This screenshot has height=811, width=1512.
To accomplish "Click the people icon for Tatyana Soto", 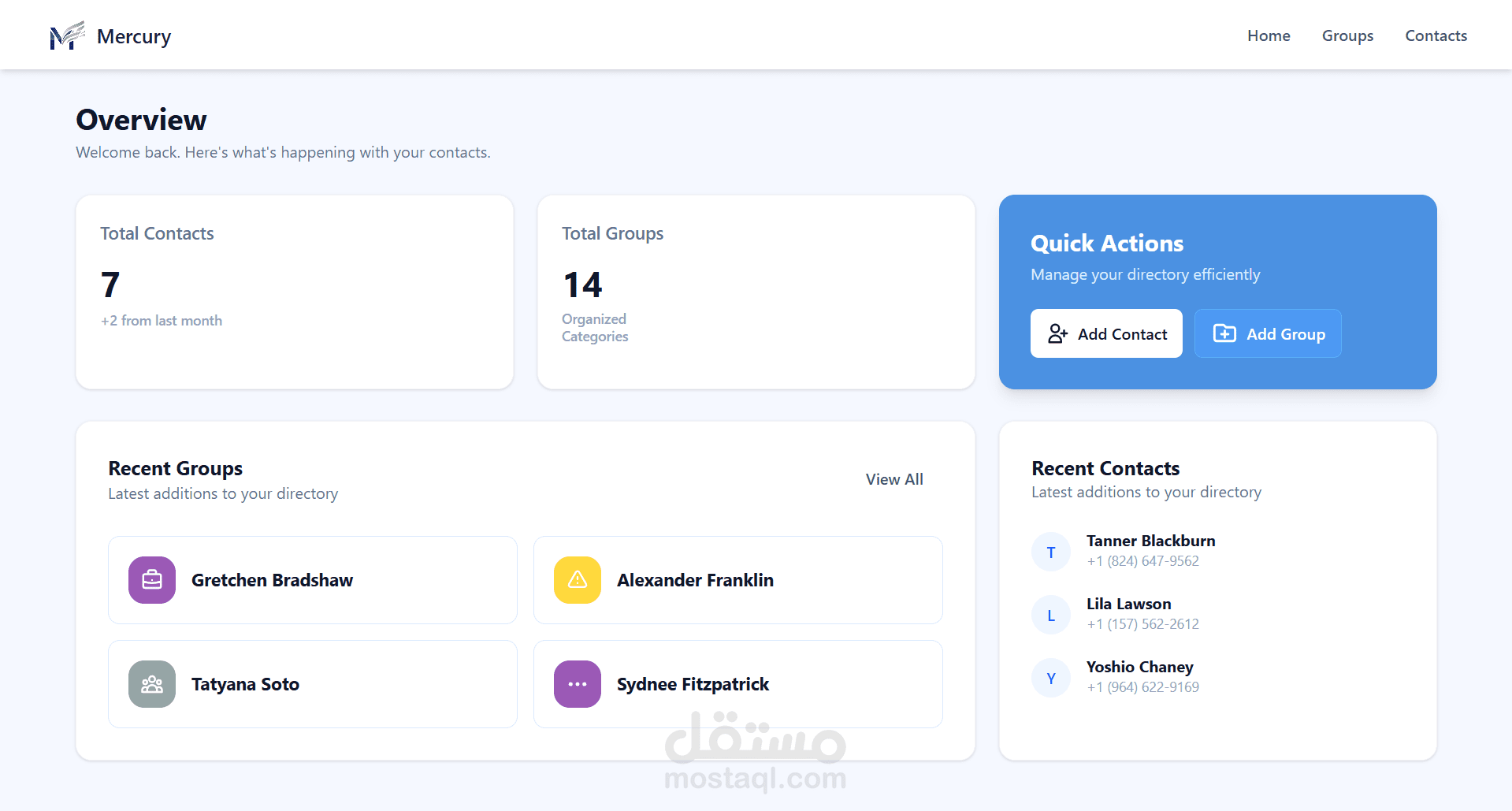I will [152, 684].
